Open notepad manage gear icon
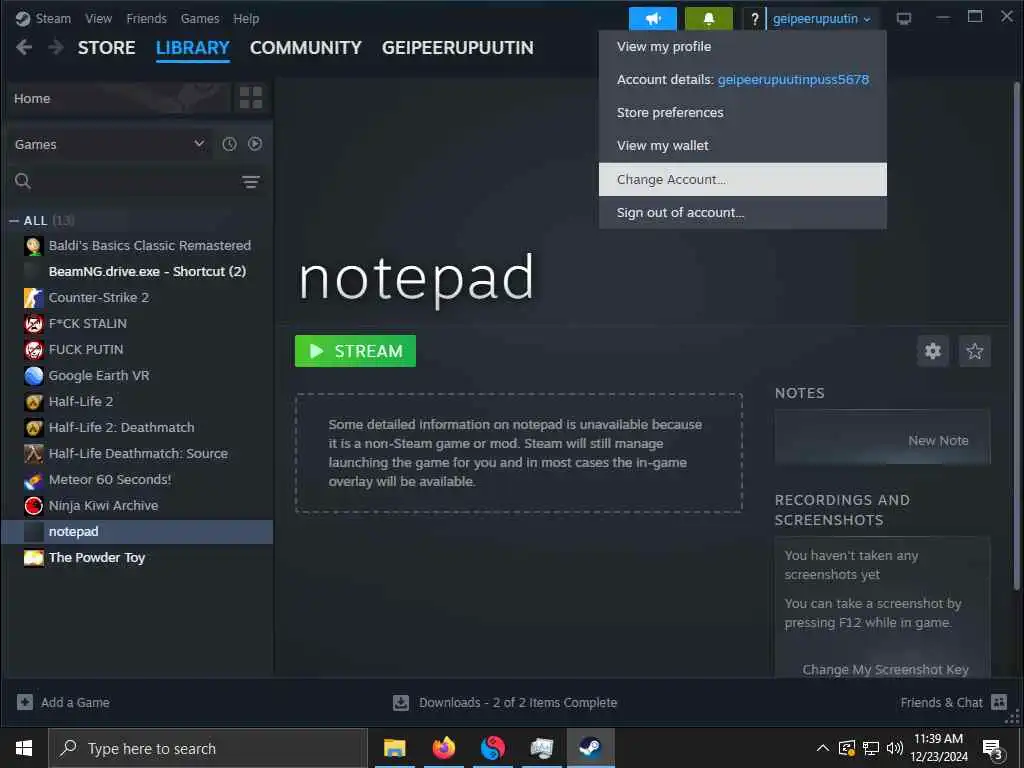This screenshot has height=768, width=1024. tap(933, 351)
